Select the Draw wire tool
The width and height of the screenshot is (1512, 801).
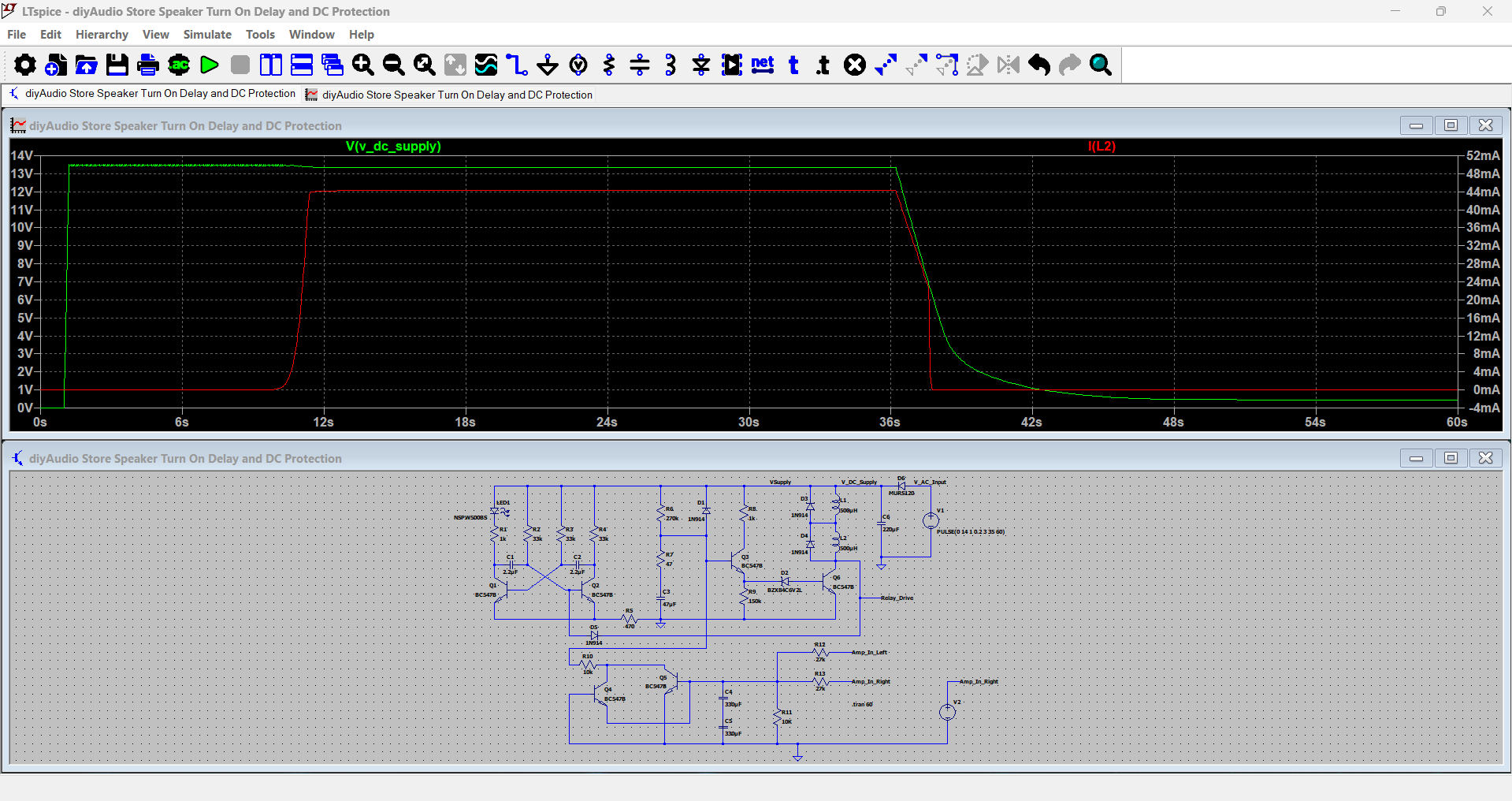pos(517,65)
